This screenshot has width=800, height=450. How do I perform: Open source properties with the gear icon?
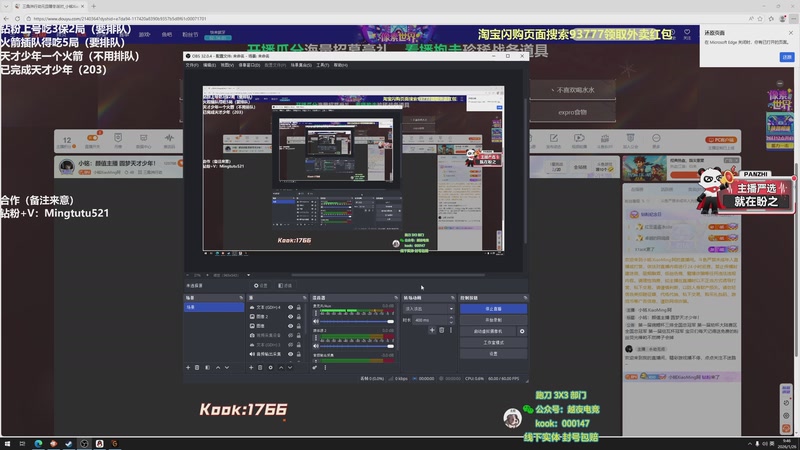pyautogui.click(x=270, y=367)
